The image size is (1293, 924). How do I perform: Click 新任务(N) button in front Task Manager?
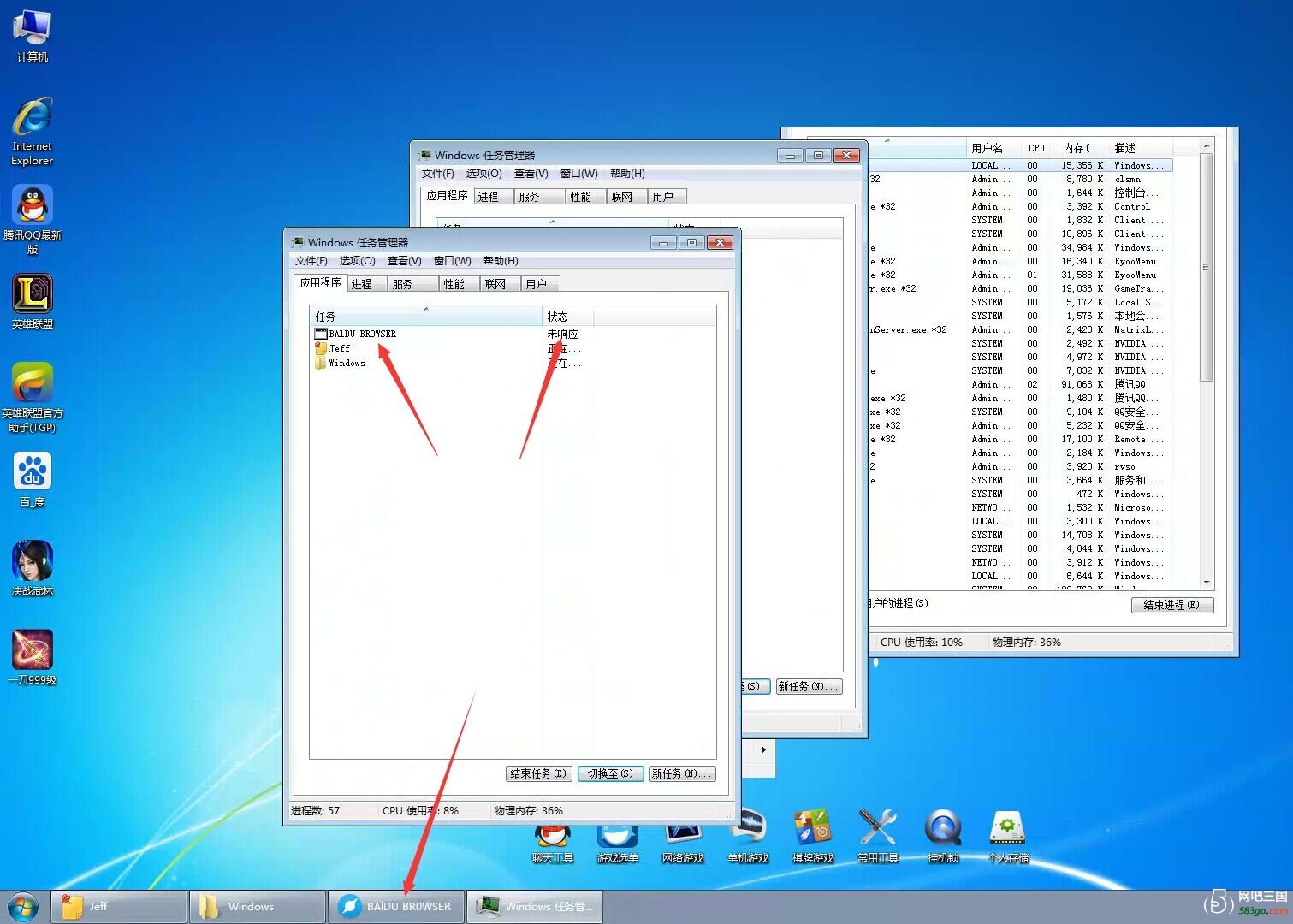(682, 773)
